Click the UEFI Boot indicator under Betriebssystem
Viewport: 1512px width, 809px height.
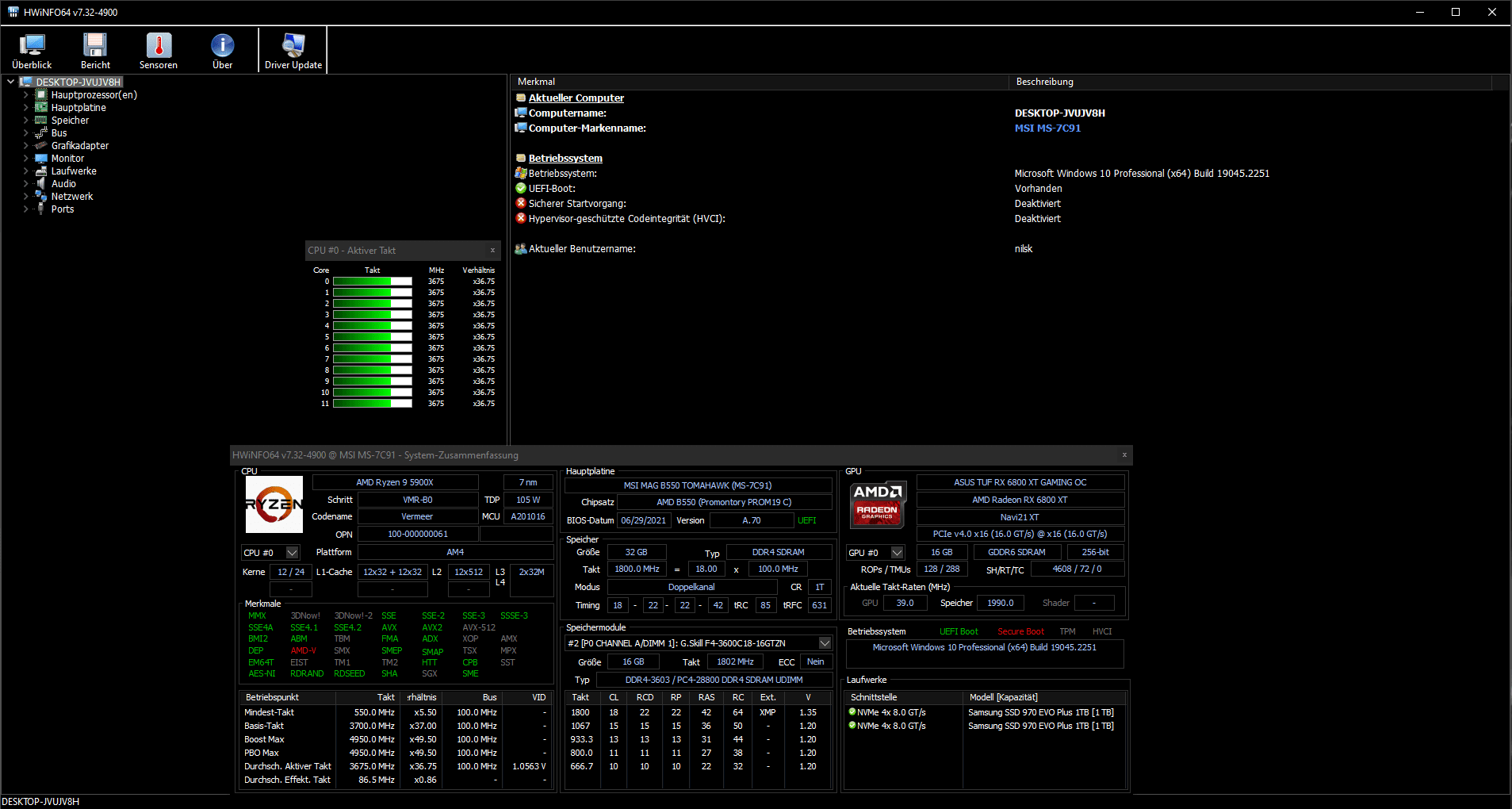click(959, 631)
